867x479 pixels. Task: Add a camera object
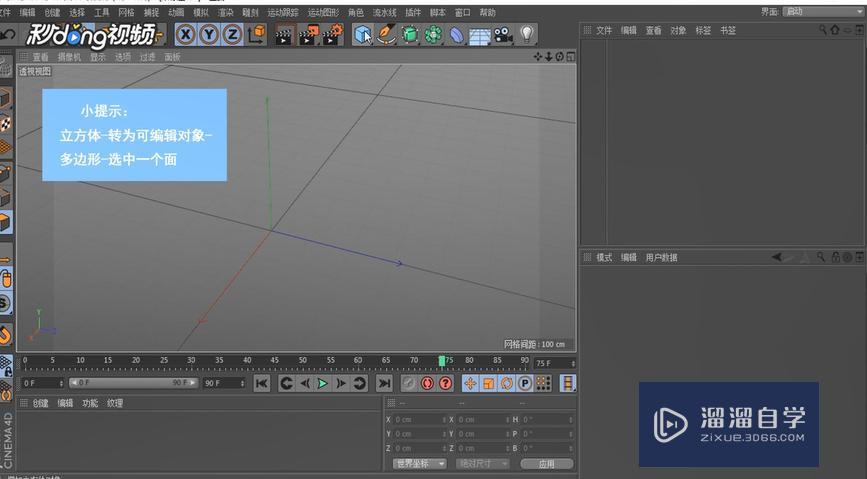pyautogui.click(x=503, y=35)
